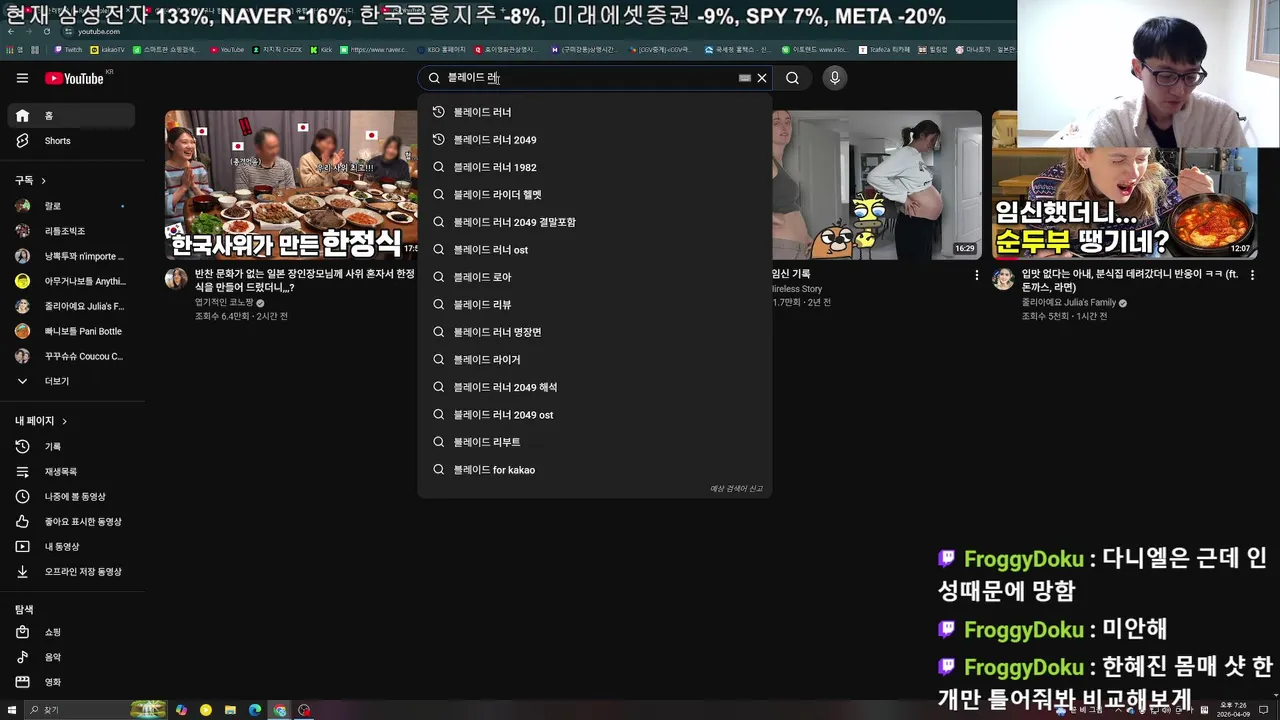The height and width of the screenshot is (720, 1280).
Task: Choose suggestion 블레이드 러너 2049 결말포함
Action: [594, 222]
